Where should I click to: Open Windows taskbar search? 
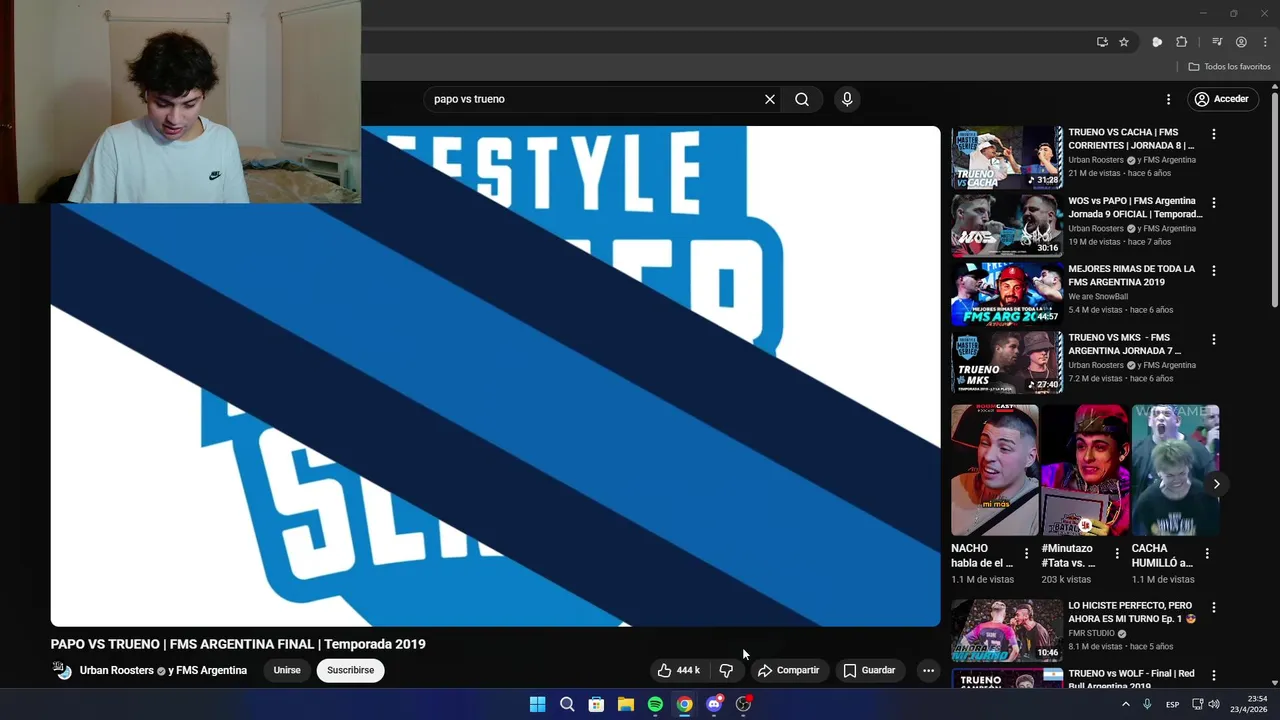click(567, 704)
